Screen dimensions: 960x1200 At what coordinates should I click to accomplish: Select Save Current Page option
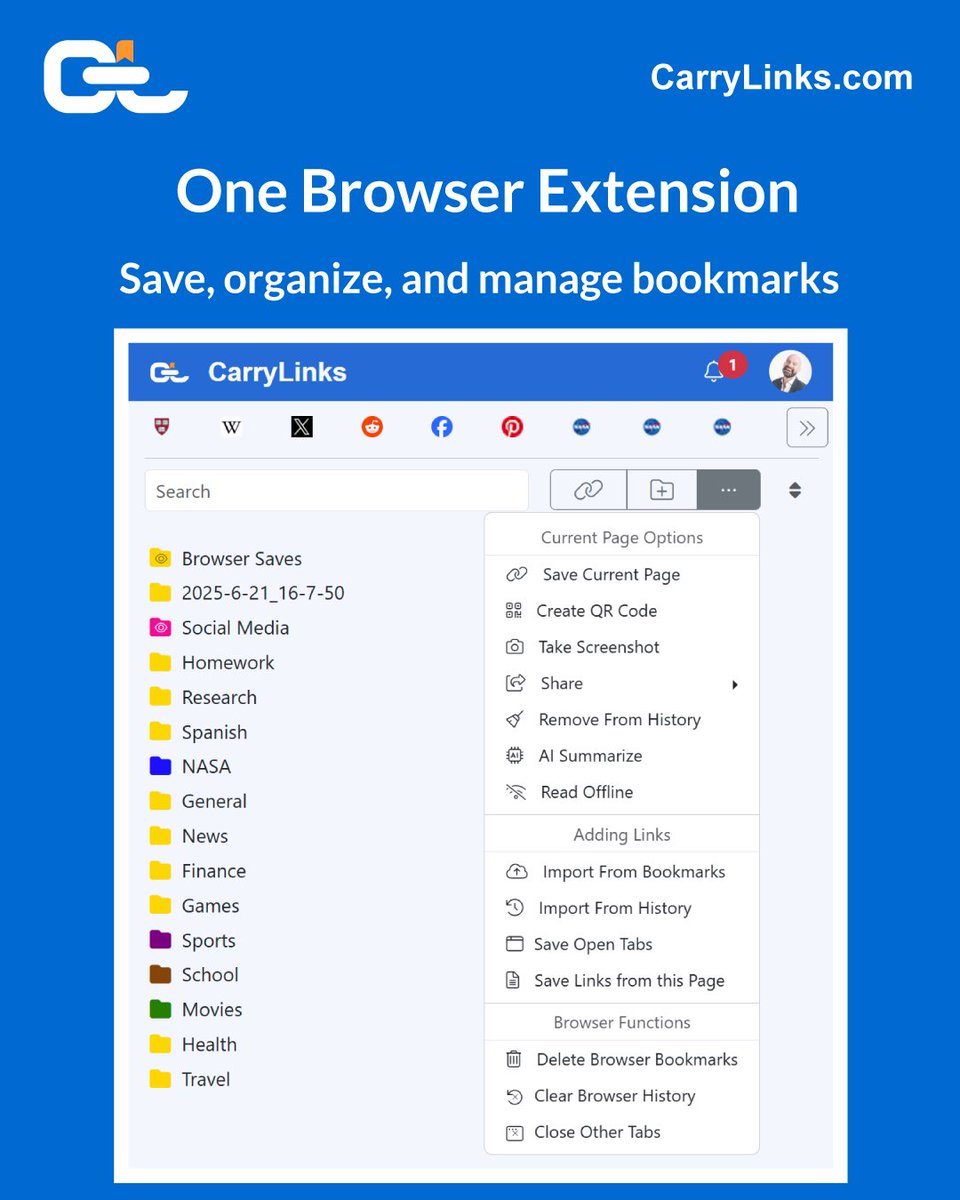(622, 574)
